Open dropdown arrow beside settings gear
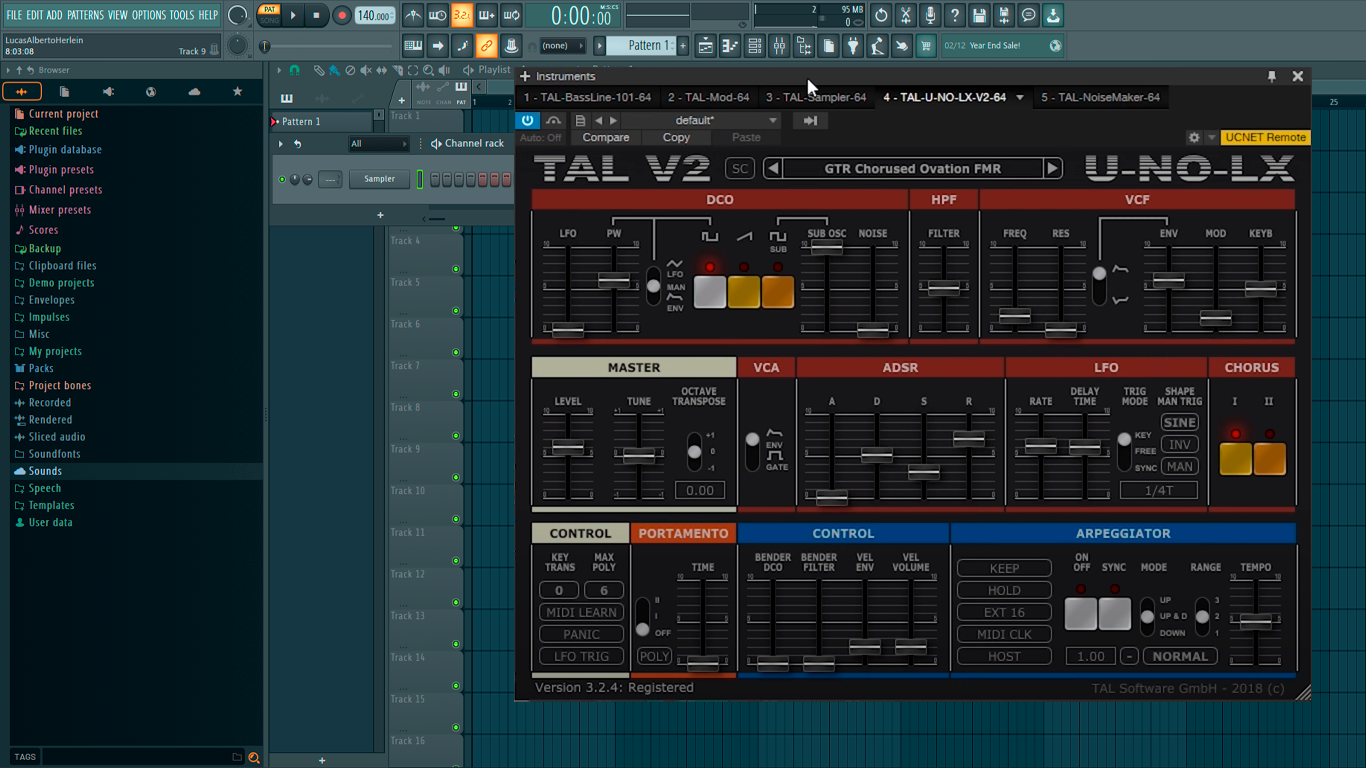This screenshot has width=1366, height=768. click(1211, 137)
